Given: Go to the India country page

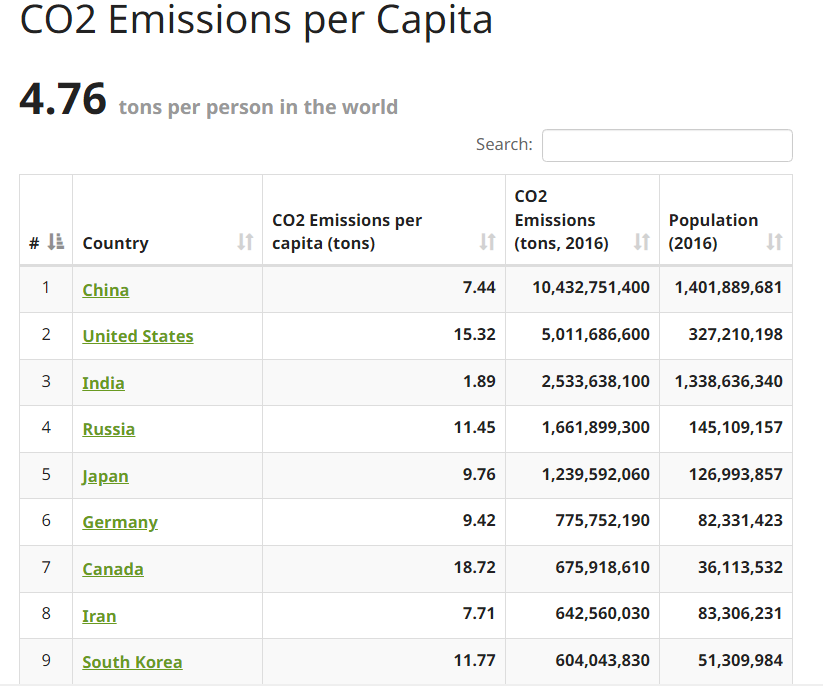Looking at the screenshot, I should click(x=104, y=383).
